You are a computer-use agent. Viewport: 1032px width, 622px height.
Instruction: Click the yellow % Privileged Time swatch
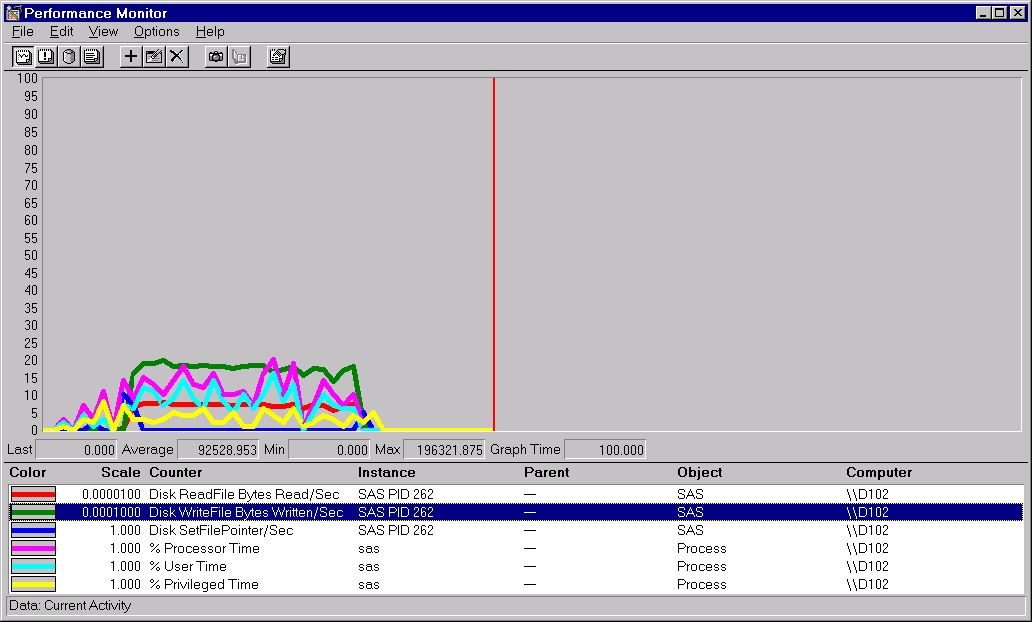tap(33, 584)
